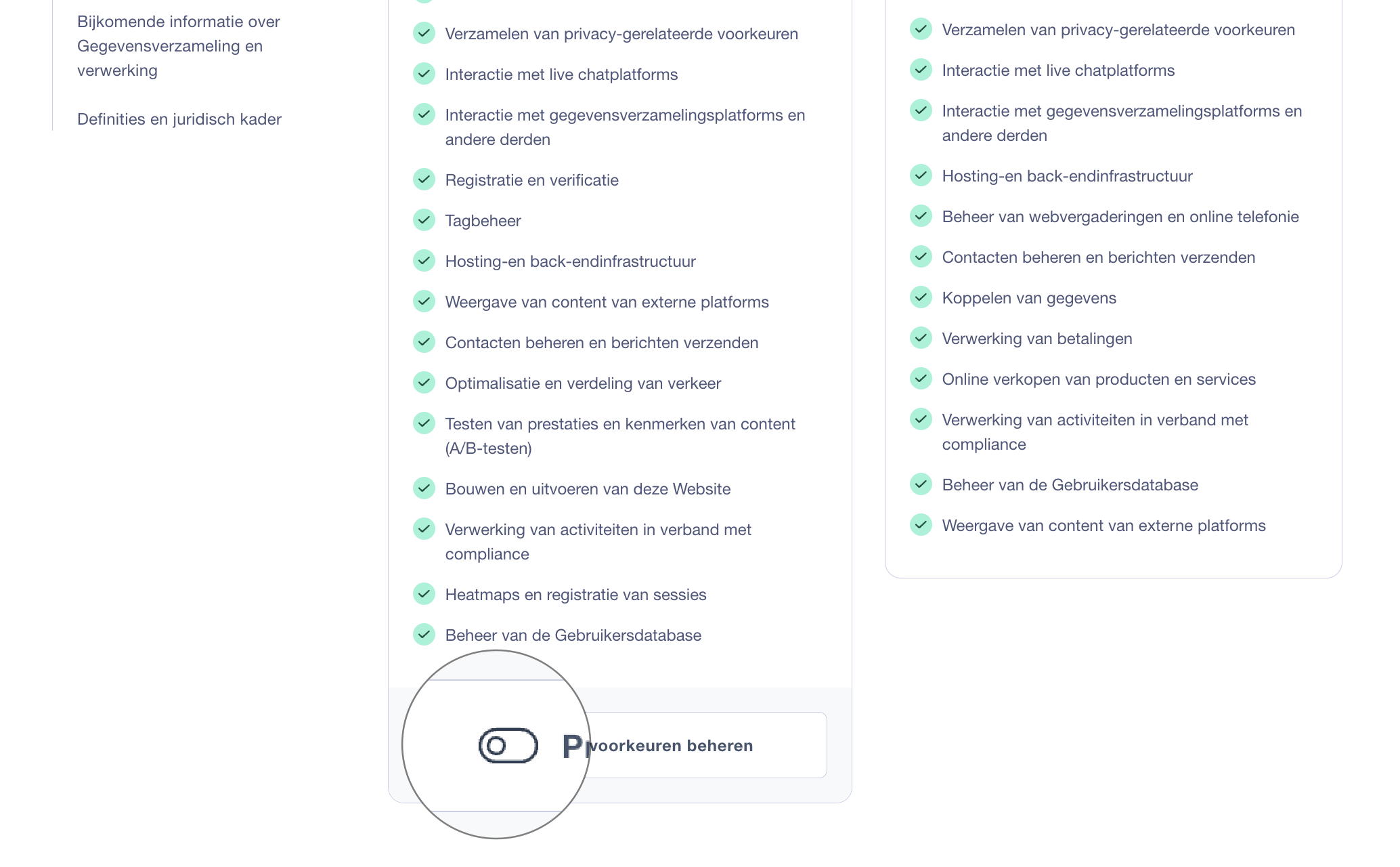The image size is (1400, 867).
Task: Click Optimalisatie en verdeling van verkeer item
Action: point(583,383)
